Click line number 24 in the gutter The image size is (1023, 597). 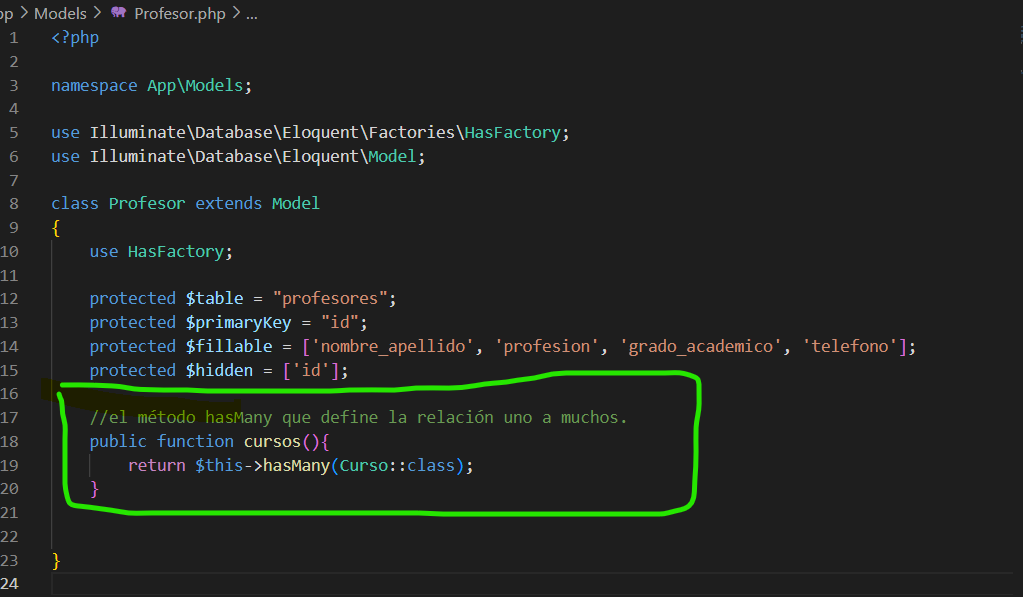point(9,583)
